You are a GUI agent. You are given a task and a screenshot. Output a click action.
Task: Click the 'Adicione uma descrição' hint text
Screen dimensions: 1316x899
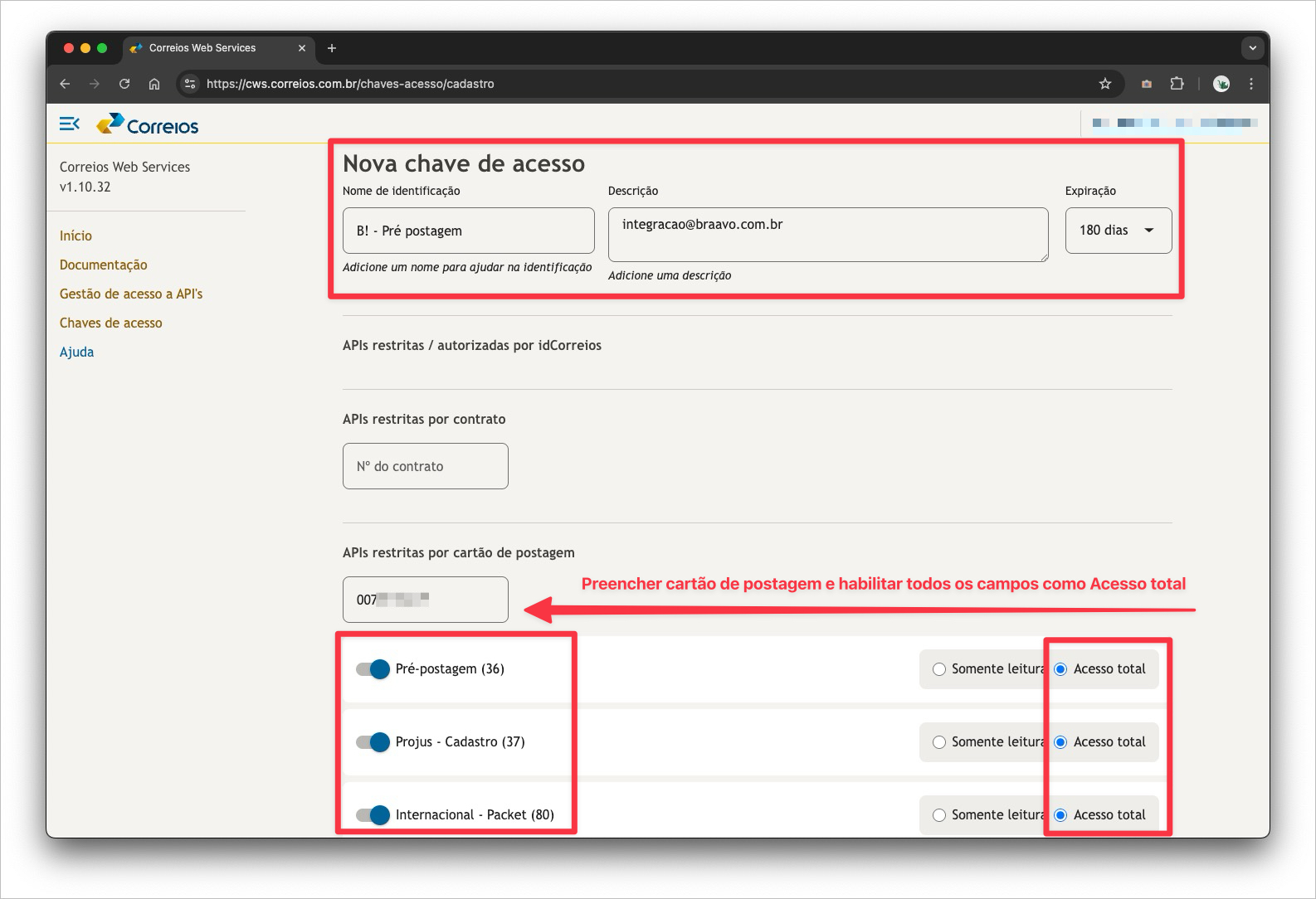(670, 276)
